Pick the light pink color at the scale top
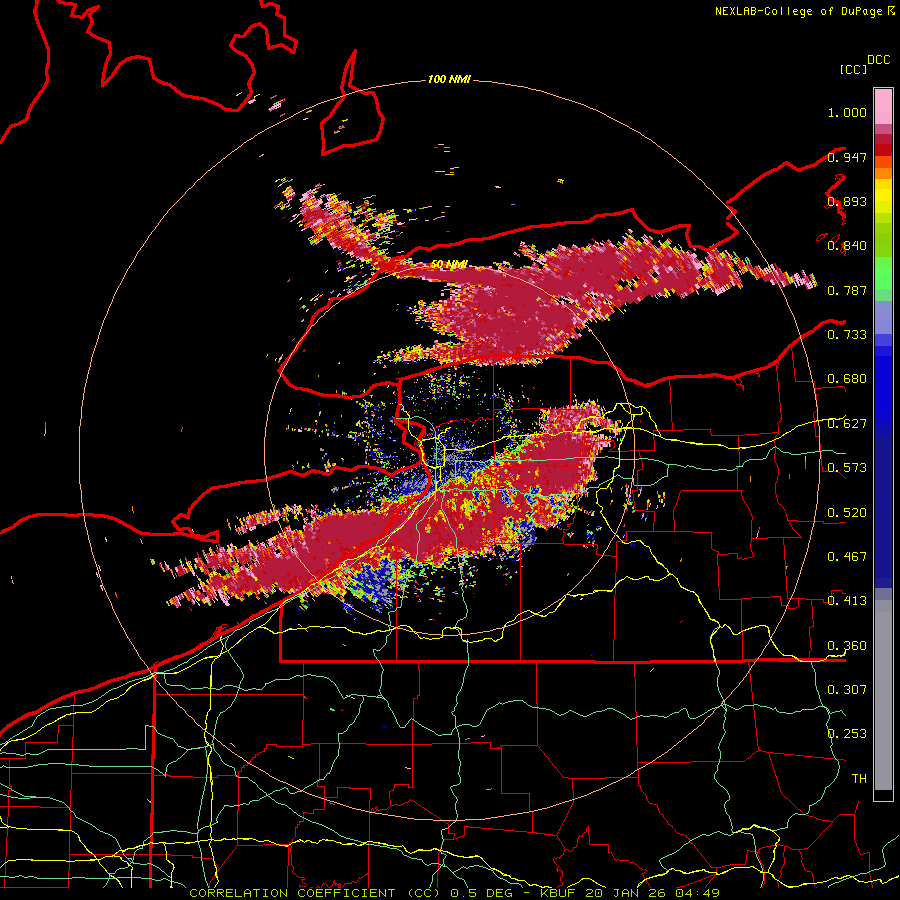Viewport: 900px width, 900px height. (x=883, y=107)
